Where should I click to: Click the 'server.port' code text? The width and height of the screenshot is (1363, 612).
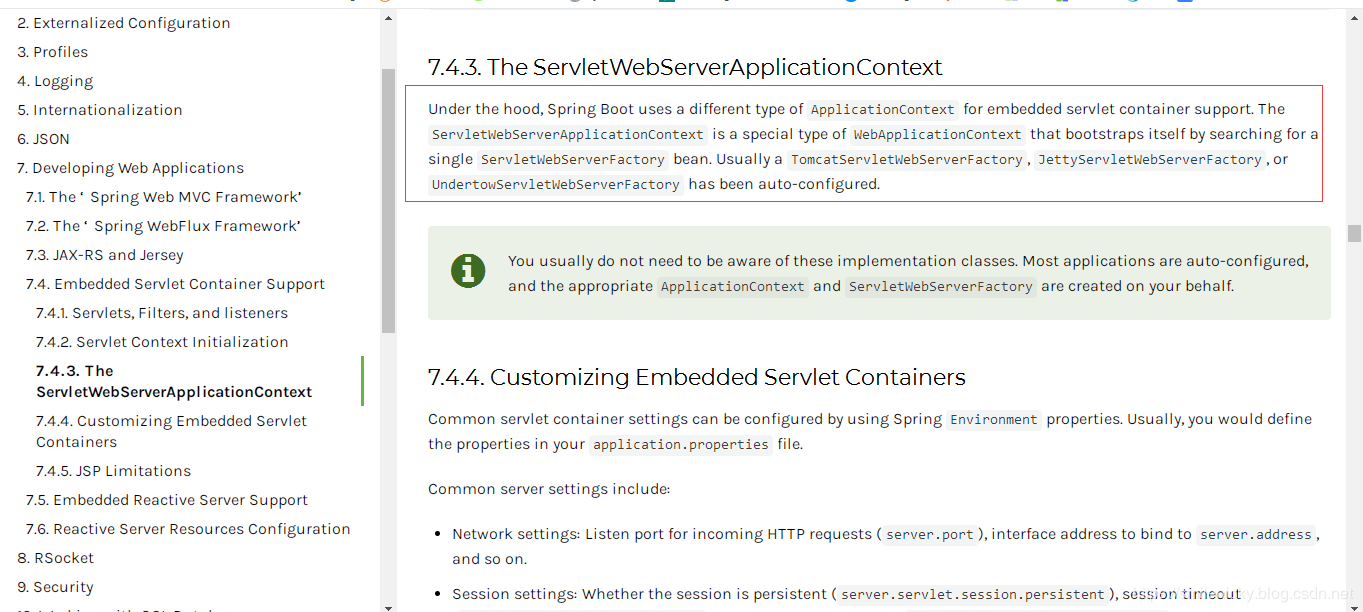[x=930, y=535]
